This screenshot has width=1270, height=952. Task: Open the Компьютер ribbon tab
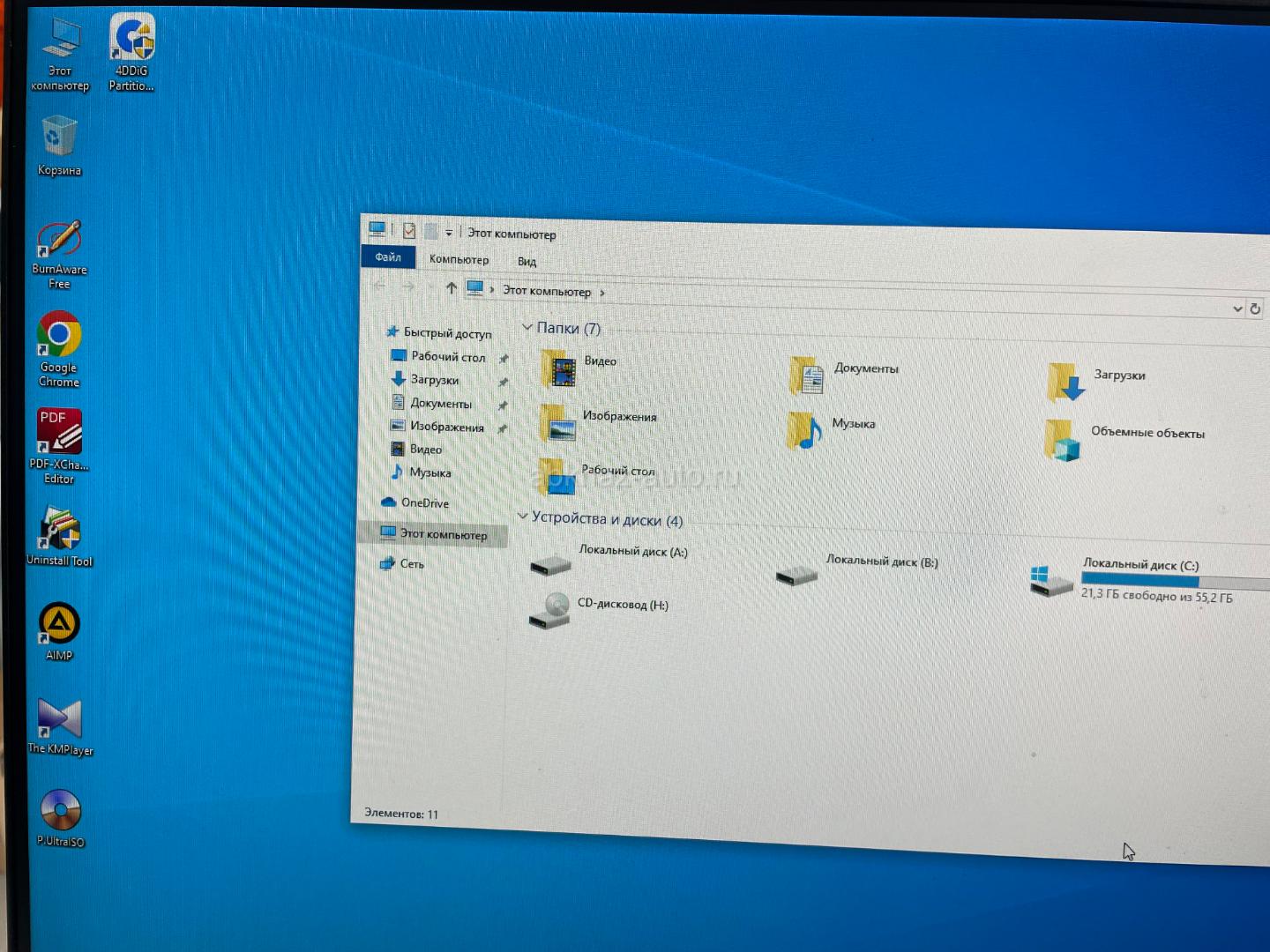pos(459,259)
